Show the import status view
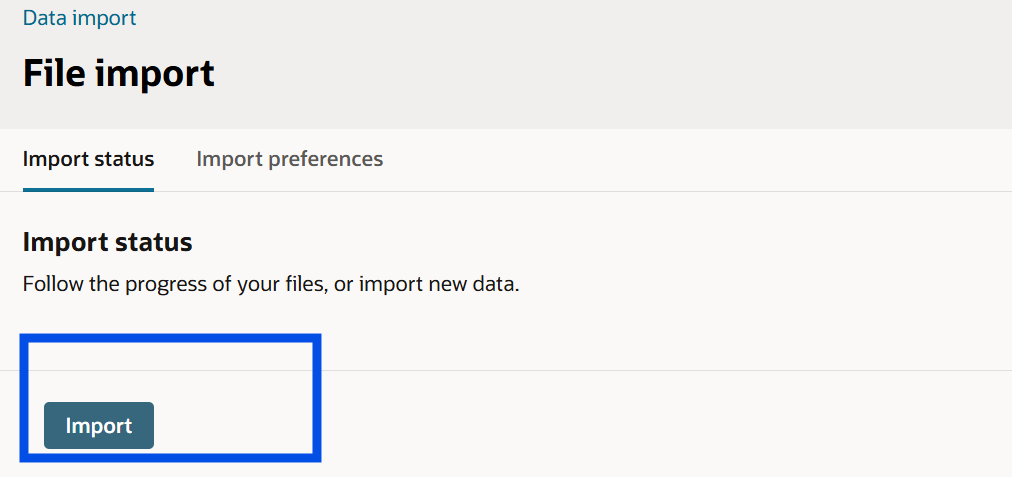 [88, 159]
